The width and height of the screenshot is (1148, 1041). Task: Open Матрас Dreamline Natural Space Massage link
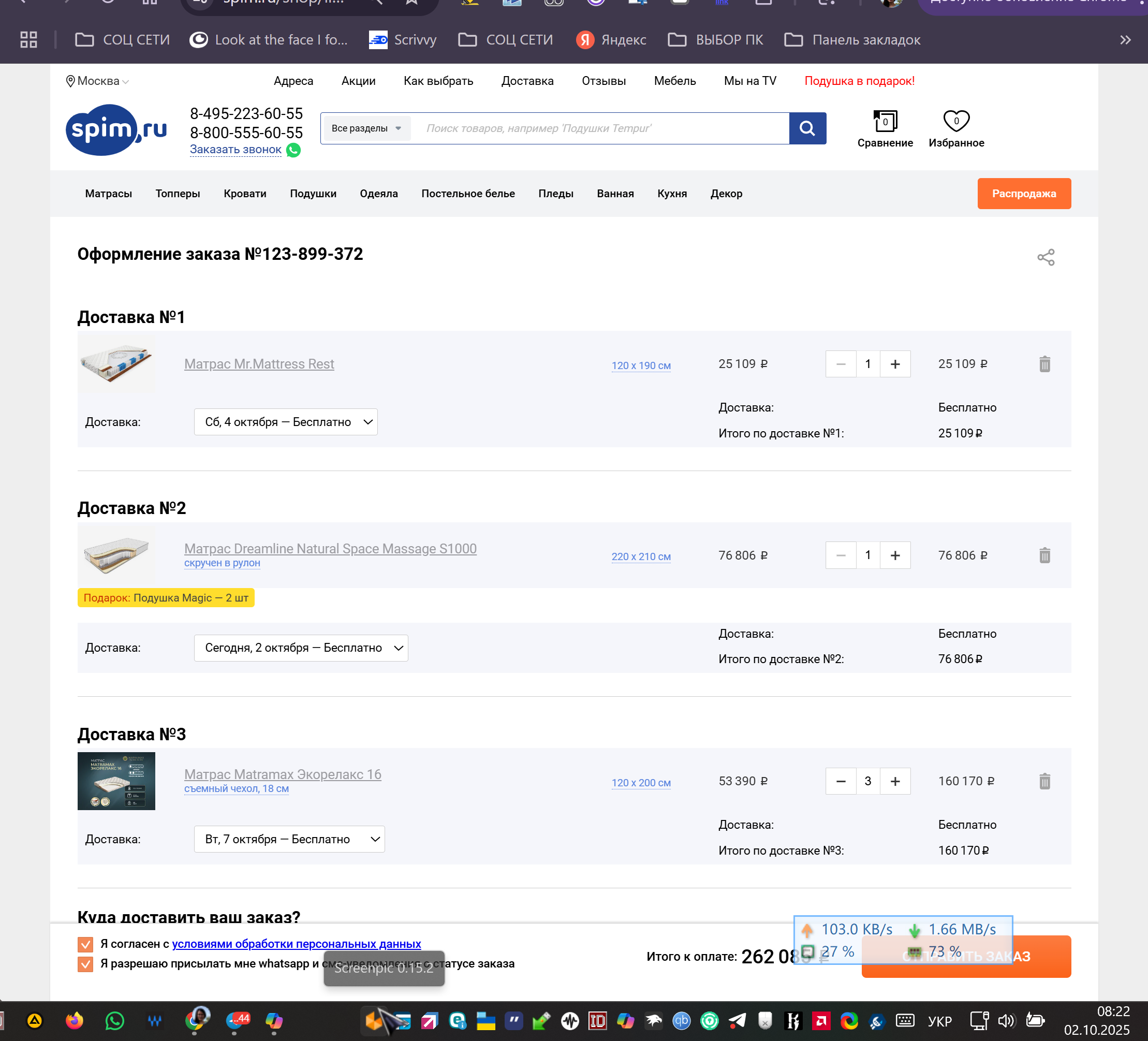330,548
